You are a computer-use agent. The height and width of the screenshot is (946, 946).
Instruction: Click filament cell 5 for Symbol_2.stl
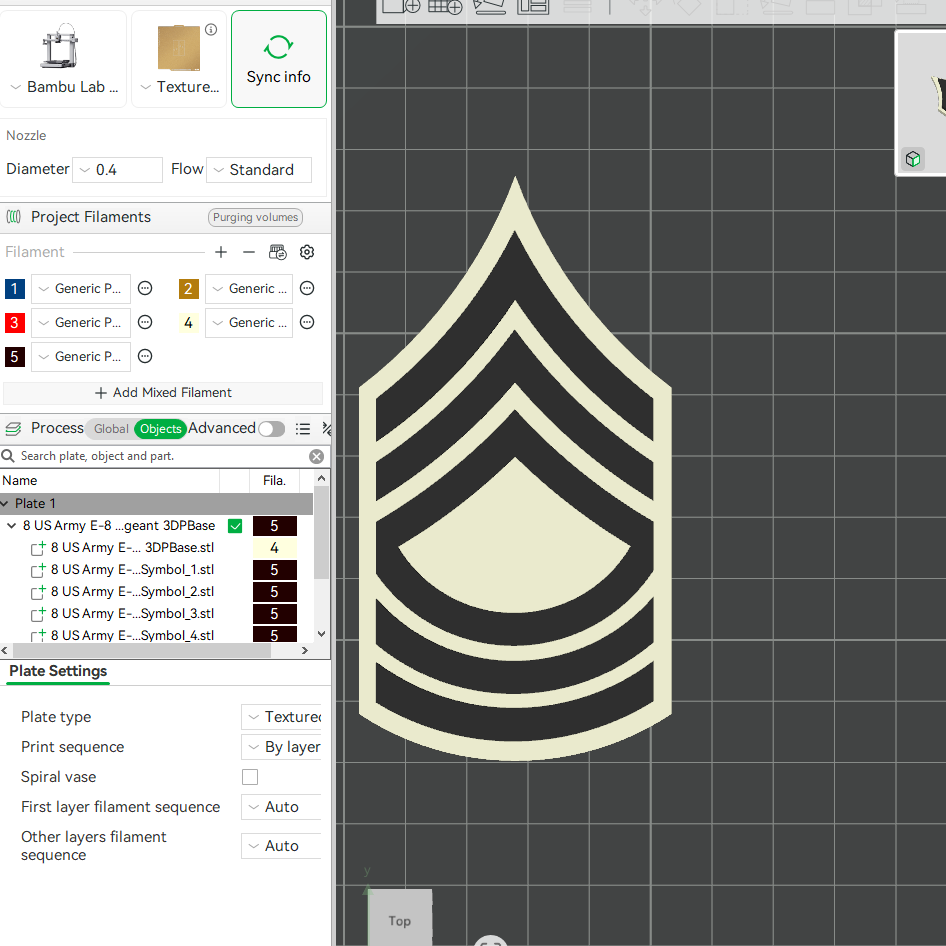point(275,592)
